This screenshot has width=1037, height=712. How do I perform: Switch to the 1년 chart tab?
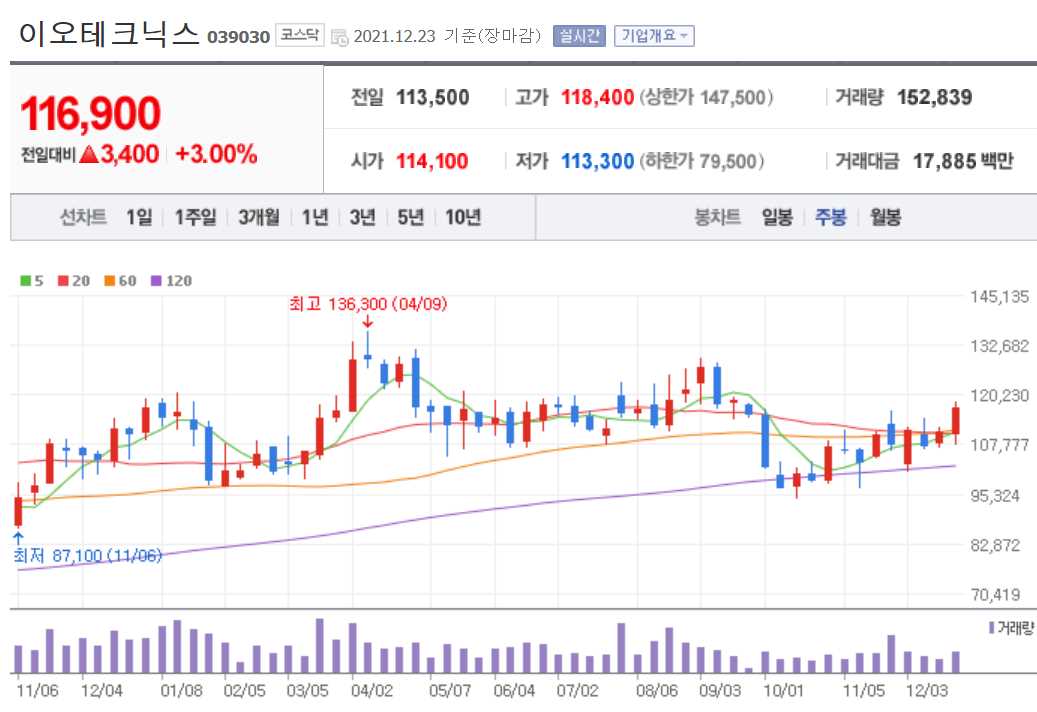click(x=312, y=217)
